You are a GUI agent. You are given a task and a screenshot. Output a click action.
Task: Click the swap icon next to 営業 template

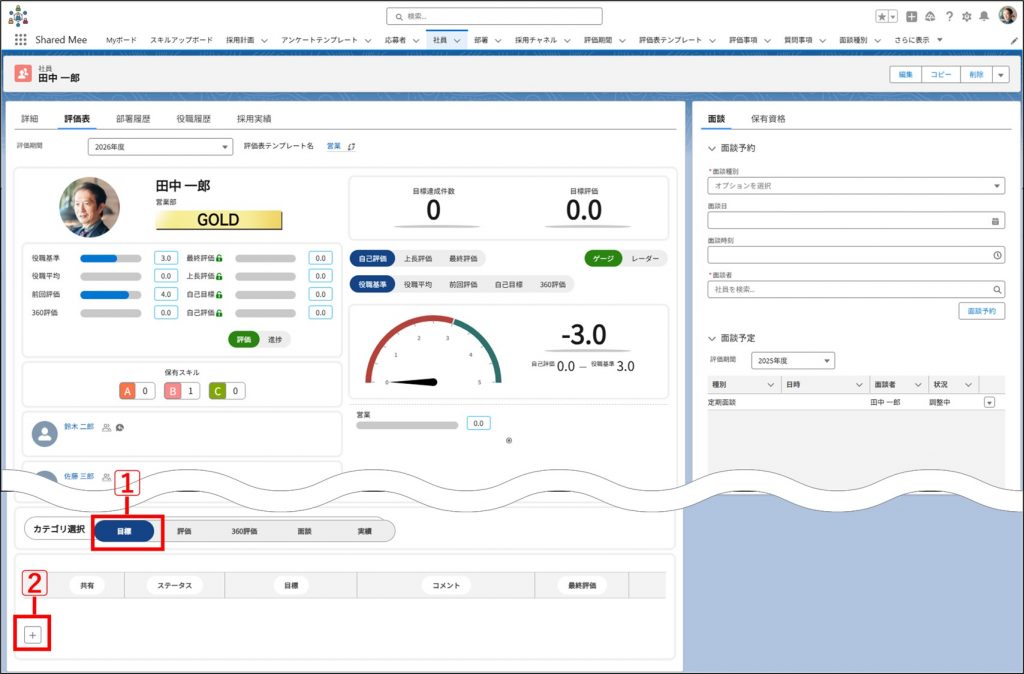[352, 146]
